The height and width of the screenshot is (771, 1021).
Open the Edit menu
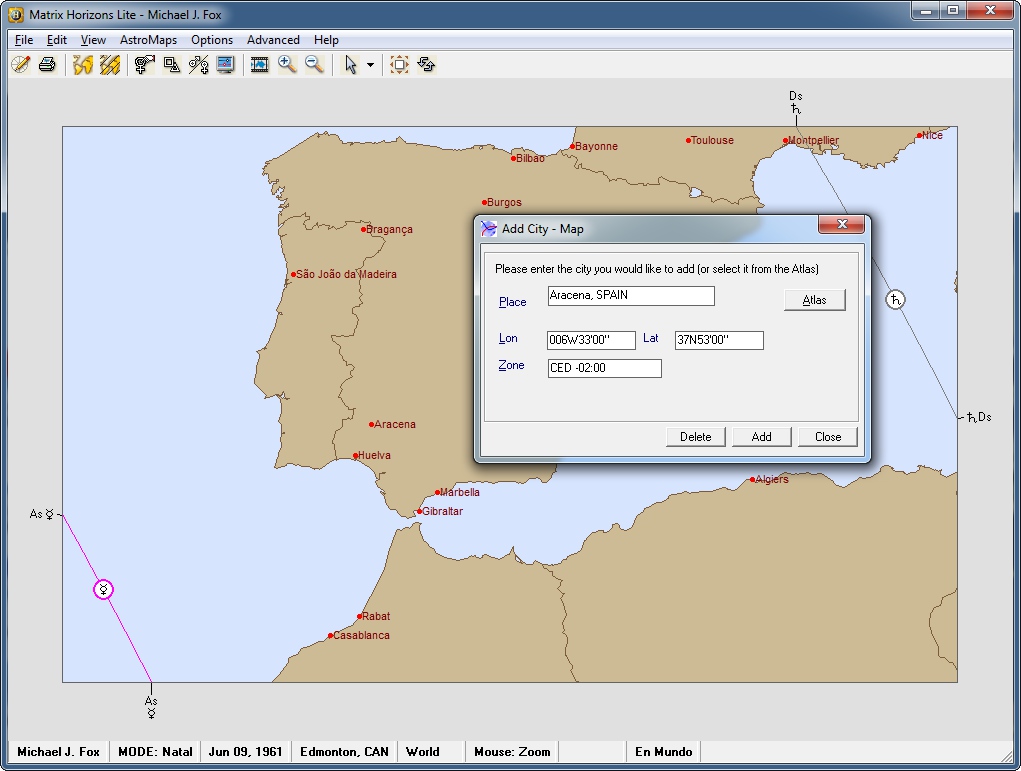tap(57, 40)
